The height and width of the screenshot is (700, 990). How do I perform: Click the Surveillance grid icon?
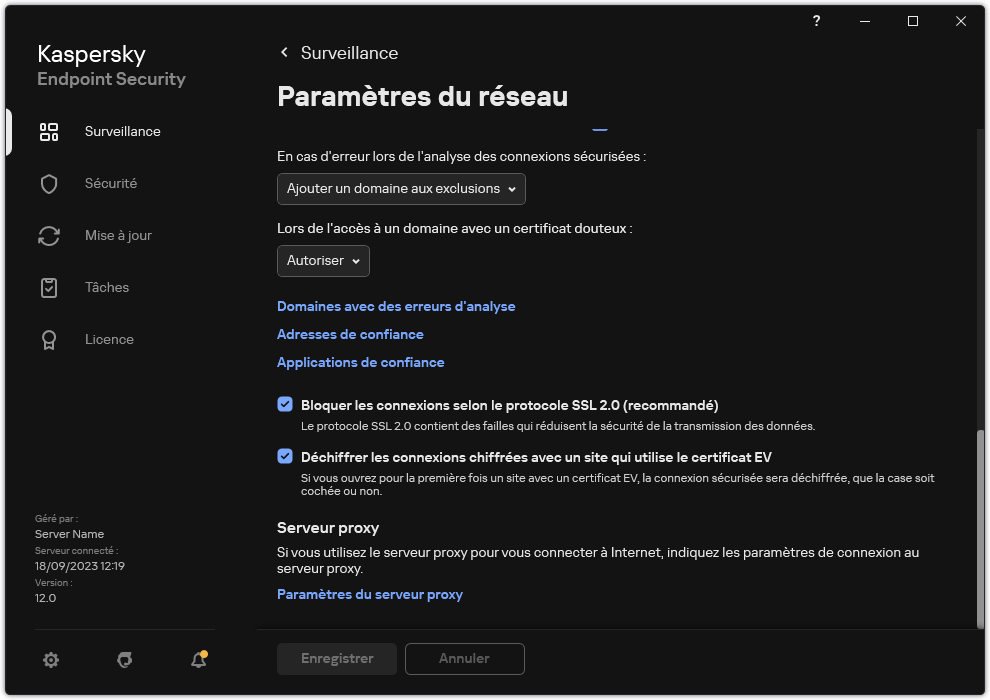click(48, 131)
